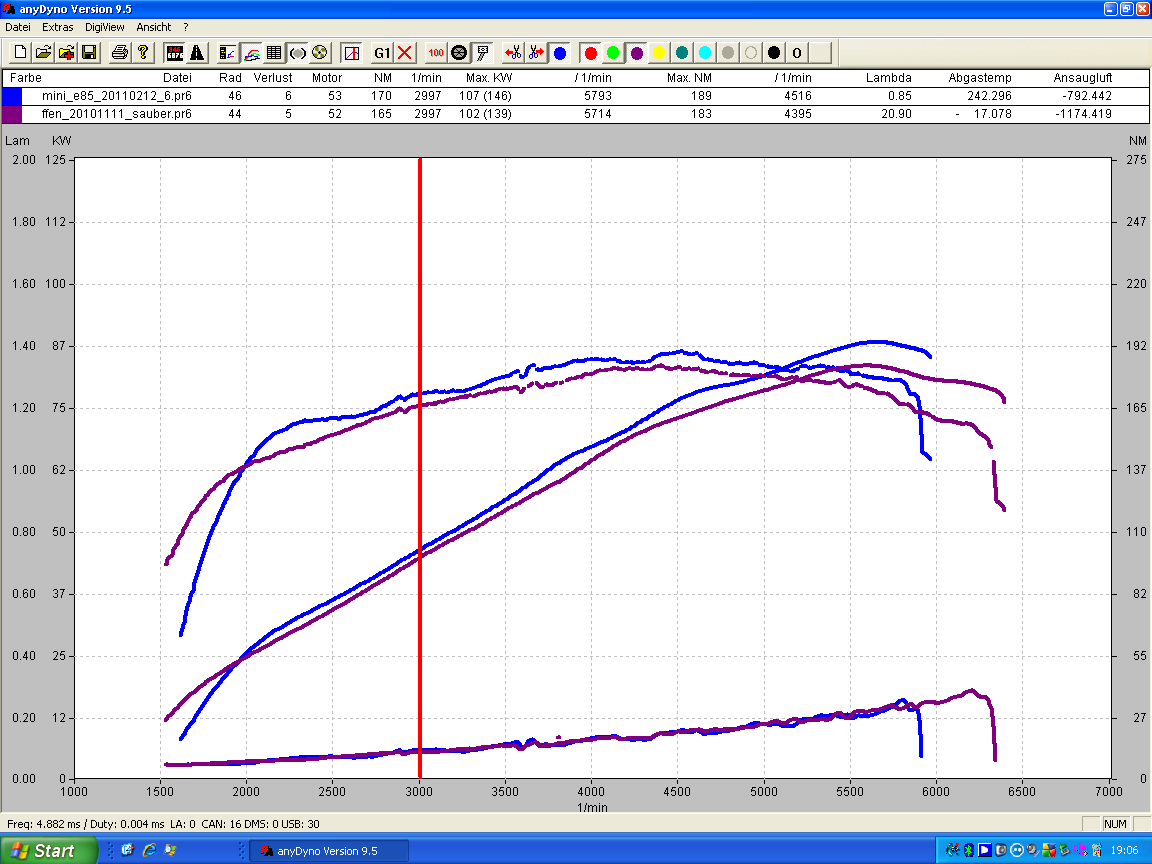Screen dimensions: 1152x864
Task: Toggle the red curve color button
Action: [x=590, y=52]
